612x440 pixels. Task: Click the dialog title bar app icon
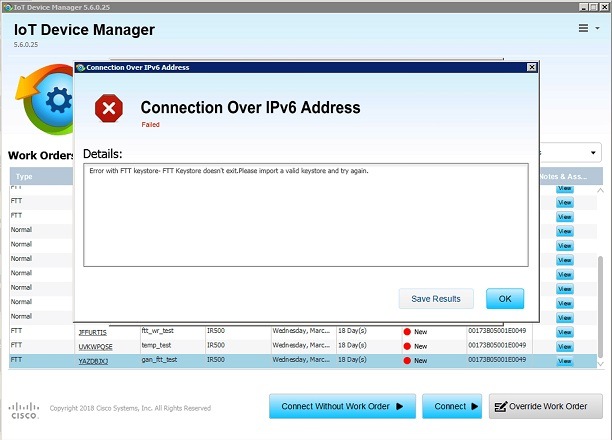coord(81,68)
